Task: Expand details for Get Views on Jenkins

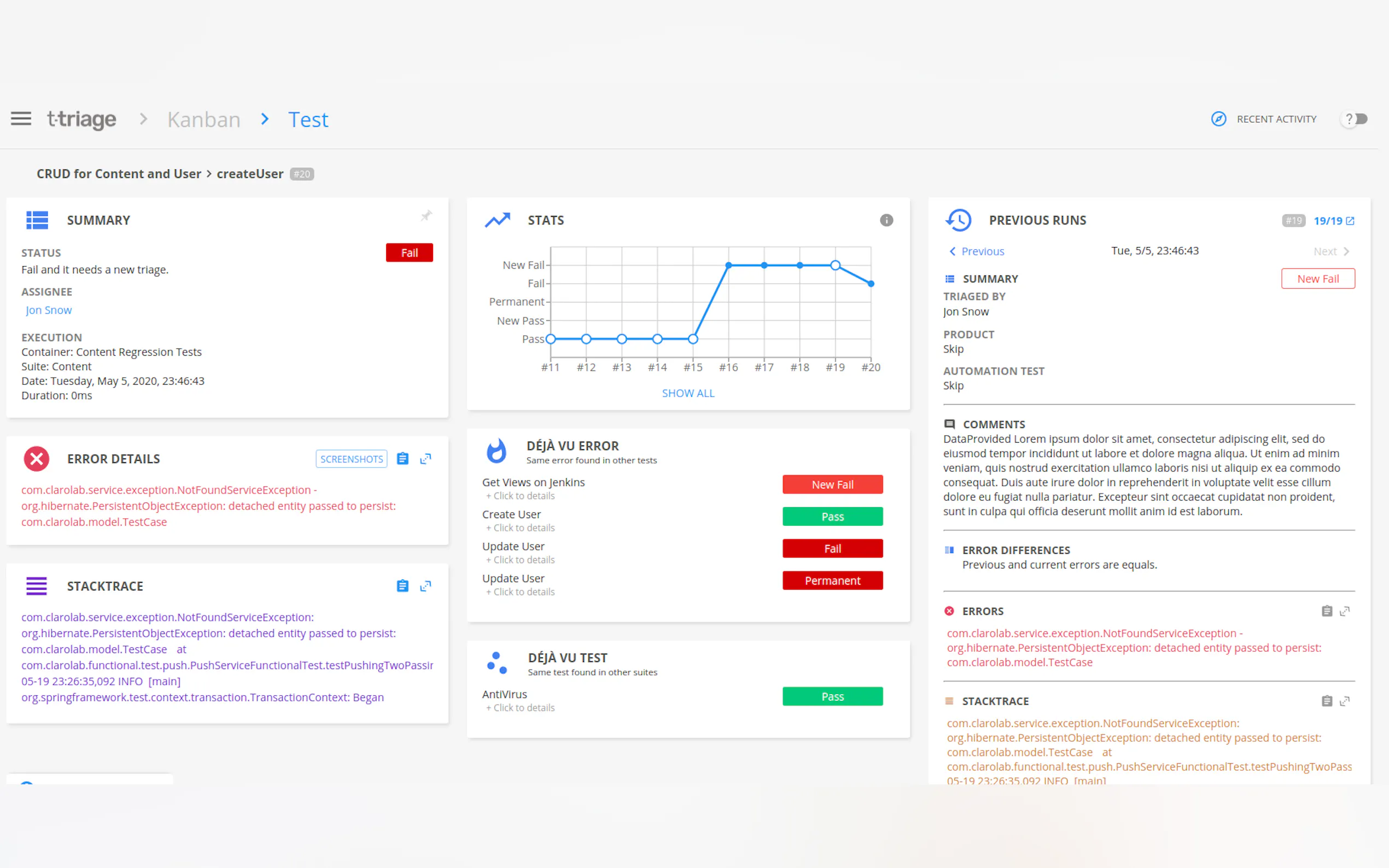Action: pyautogui.click(x=520, y=496)
